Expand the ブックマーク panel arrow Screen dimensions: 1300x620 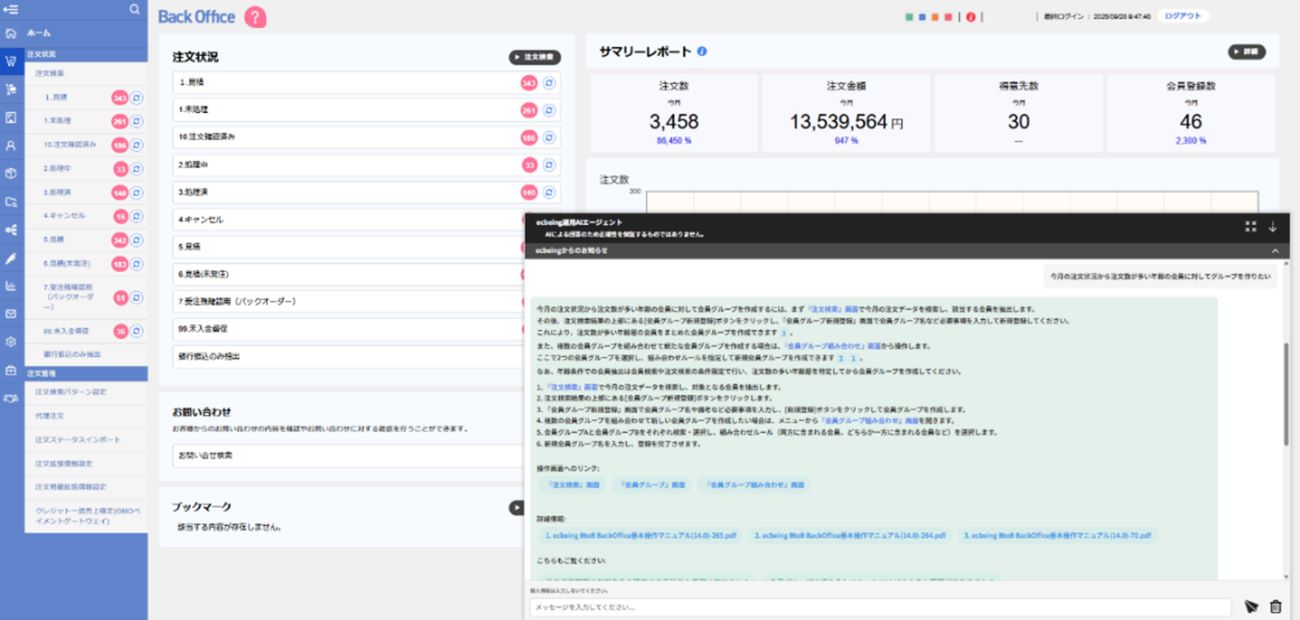(516, 509)
